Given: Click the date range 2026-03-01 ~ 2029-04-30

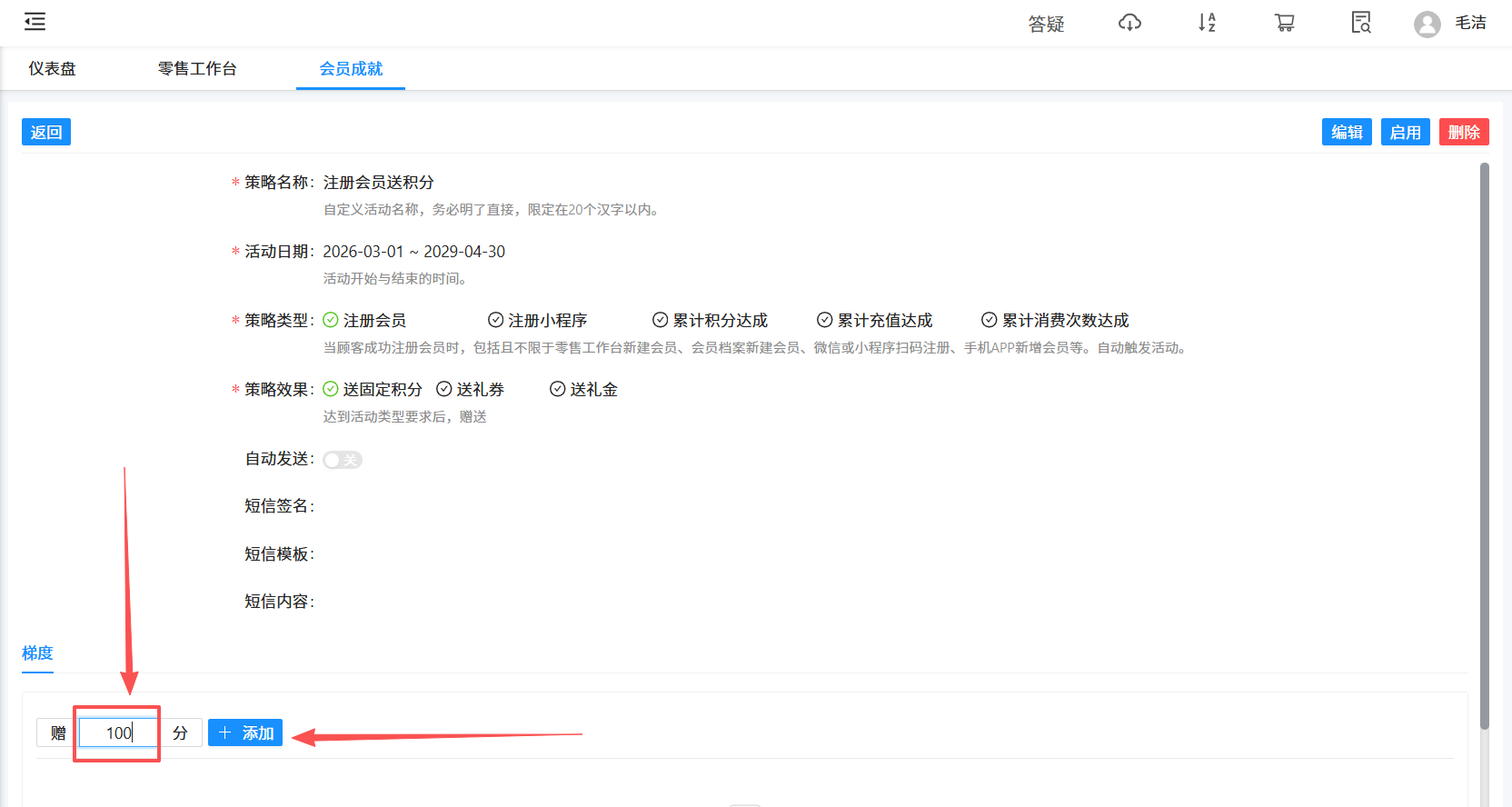Looking at the screenshot, I should 414,252.
